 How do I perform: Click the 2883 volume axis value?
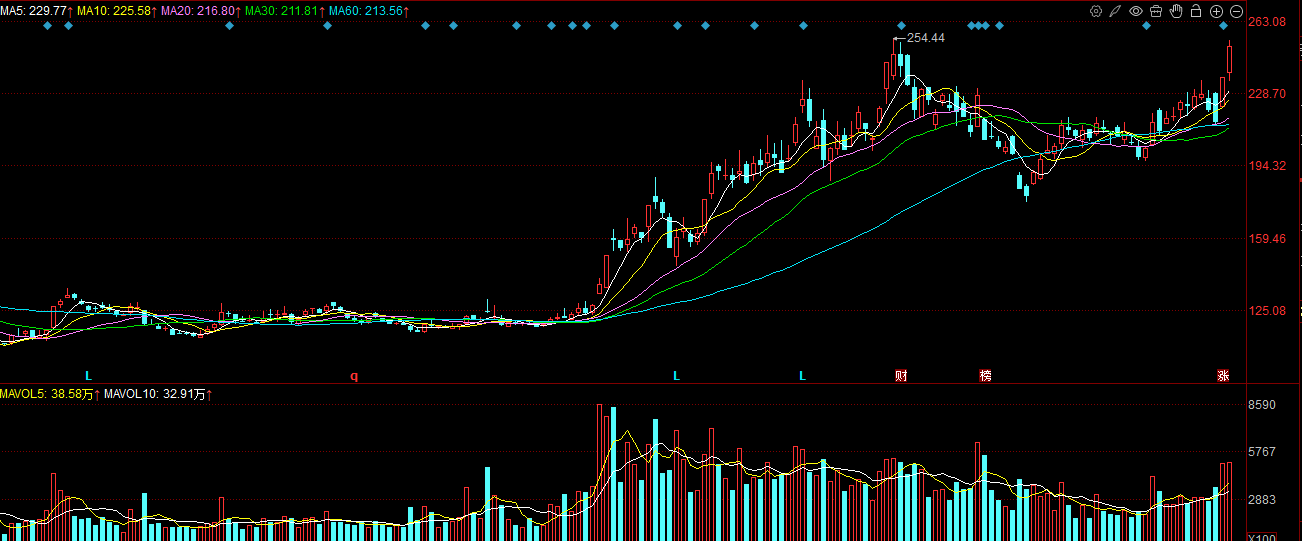[x=1262, y=498]
